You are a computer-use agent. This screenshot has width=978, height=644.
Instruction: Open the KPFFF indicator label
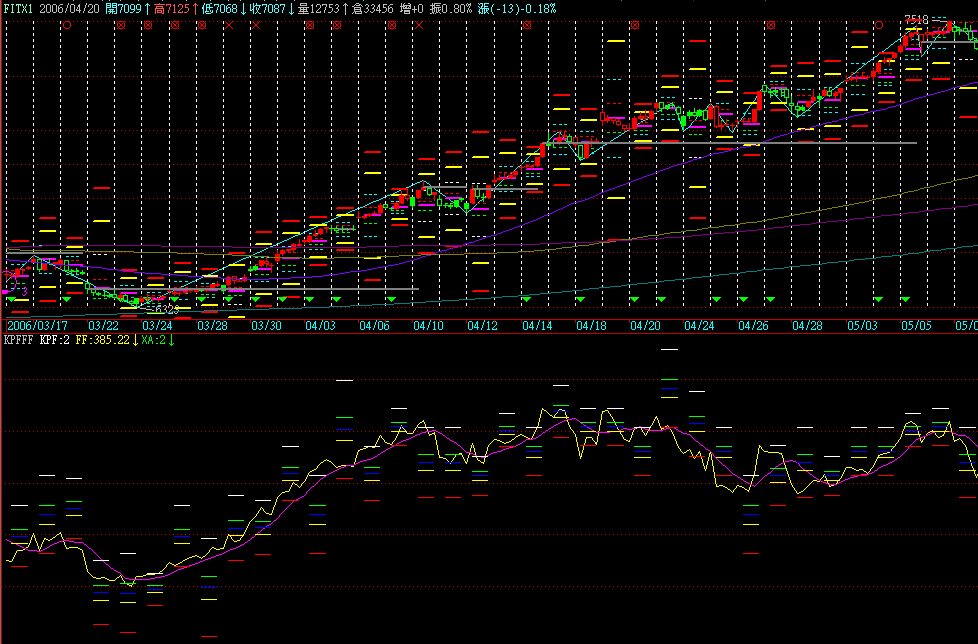tap(18, 341)
